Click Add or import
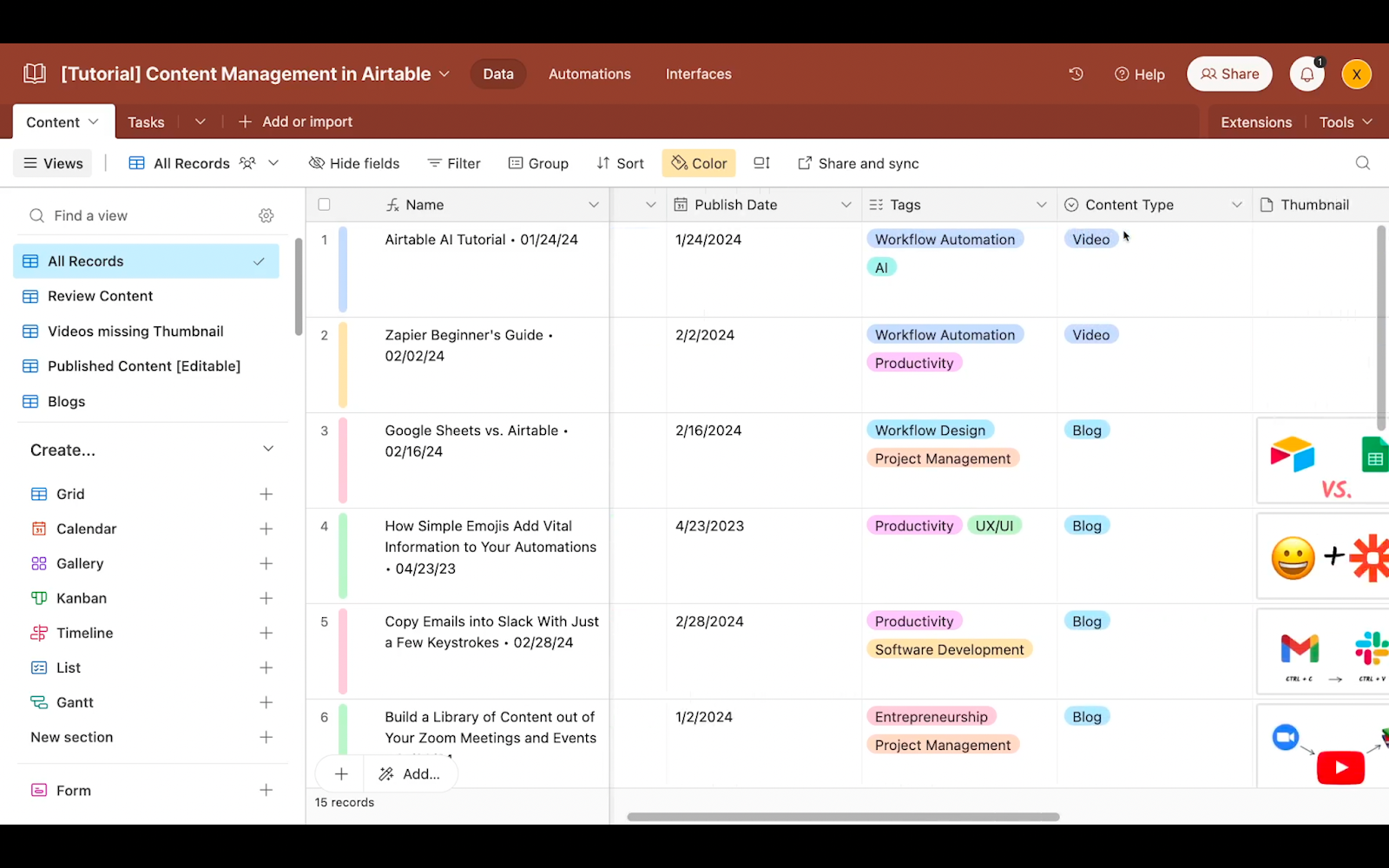1389x868 pixels. [x=295, y=122]
